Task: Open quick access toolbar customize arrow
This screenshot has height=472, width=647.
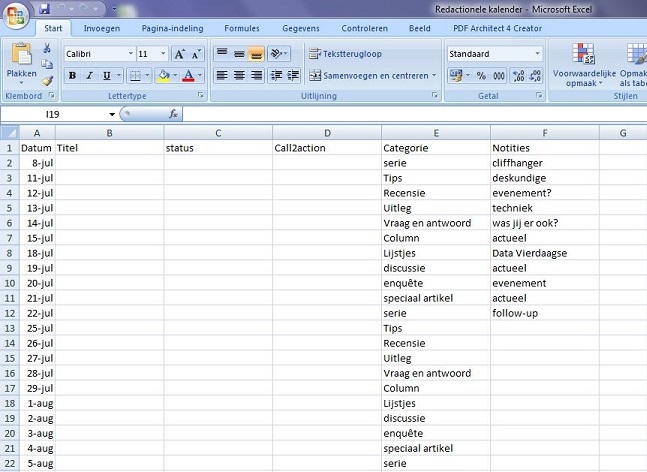Action: [x=114, y=8]
